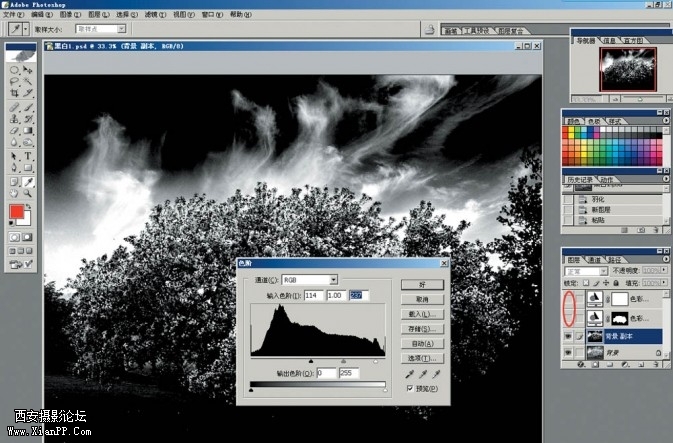
Task: Select the Type (T) tool
Action: [28, 156]
